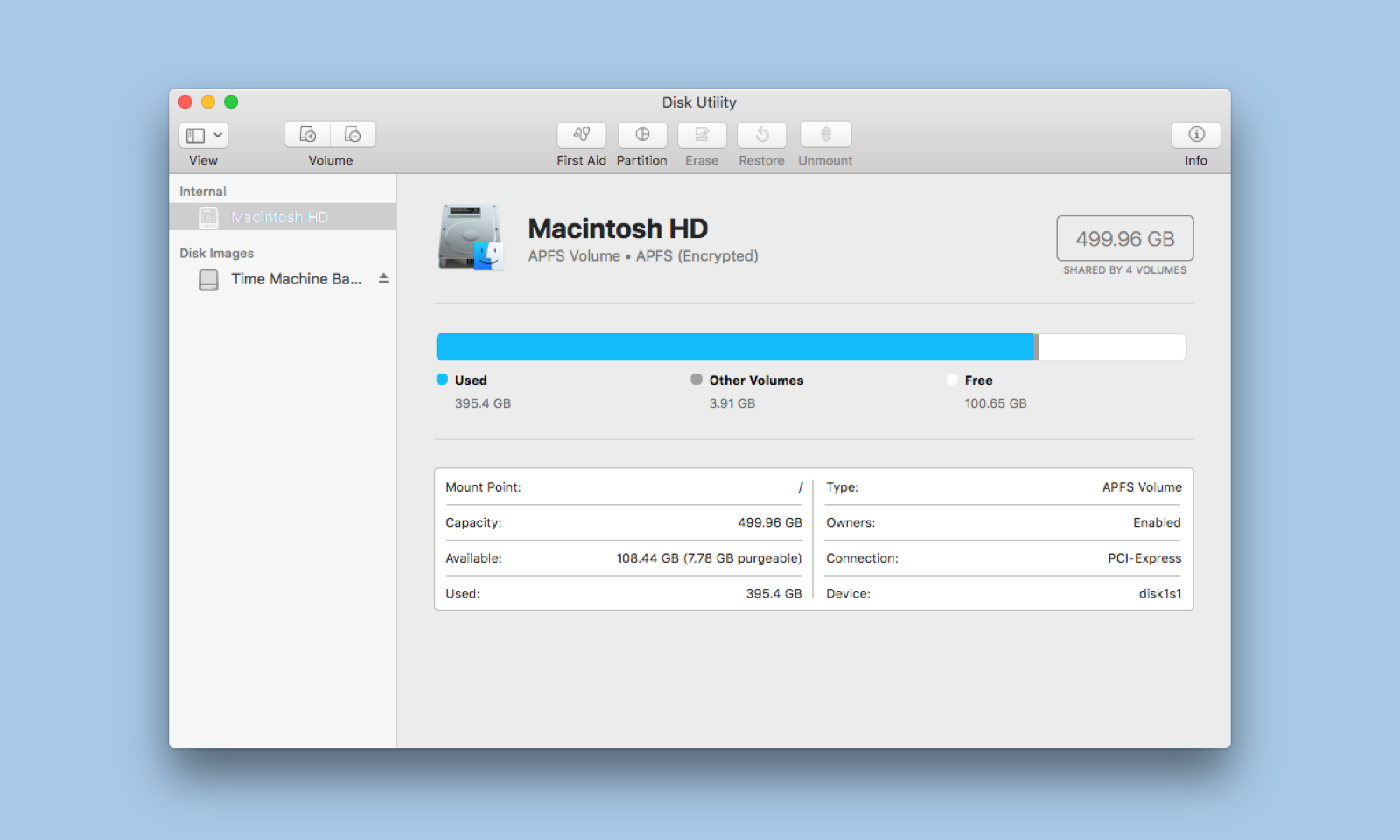The image size is (1400, 840).
Task: Eject the Time Machine Backup disk image
Action: pyautogui.click(x=382, y=278)
